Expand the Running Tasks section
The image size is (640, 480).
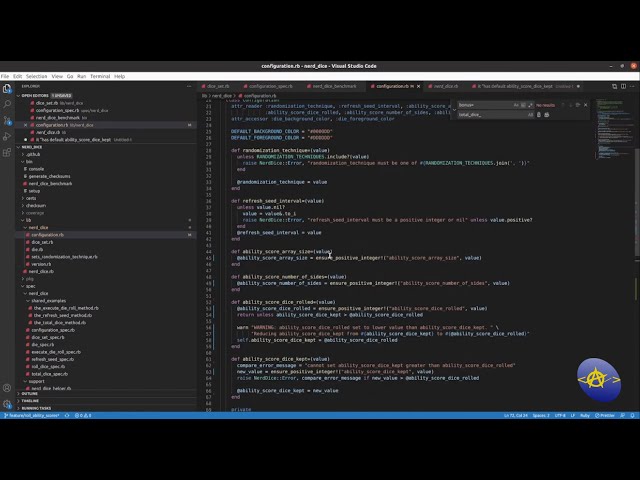(x=36, y=408)
